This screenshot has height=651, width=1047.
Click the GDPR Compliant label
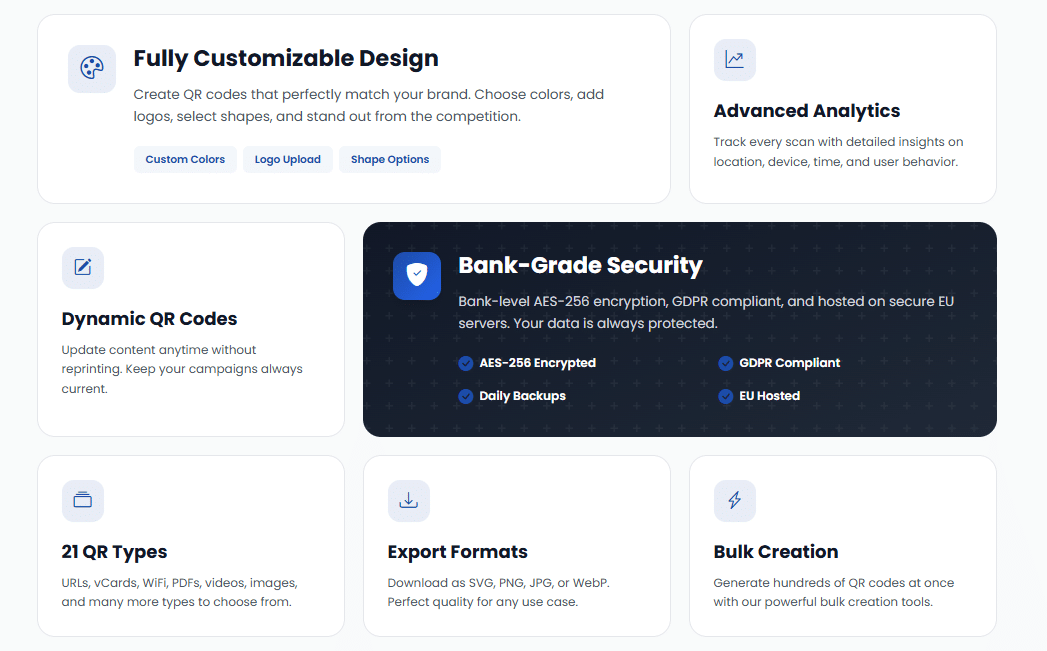click(789, 363)
